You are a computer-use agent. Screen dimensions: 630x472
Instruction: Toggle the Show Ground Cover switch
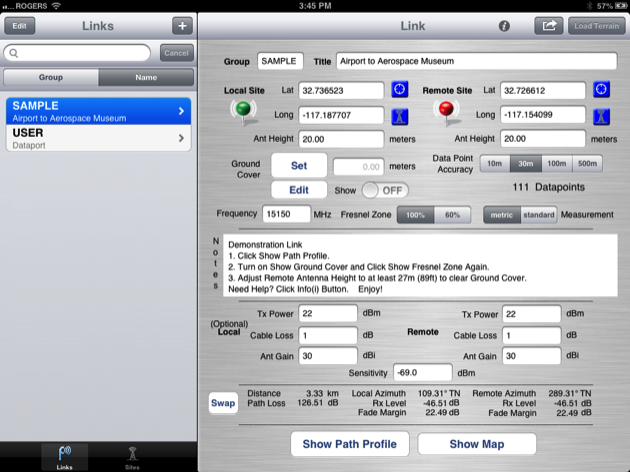(x=384, y=190)
